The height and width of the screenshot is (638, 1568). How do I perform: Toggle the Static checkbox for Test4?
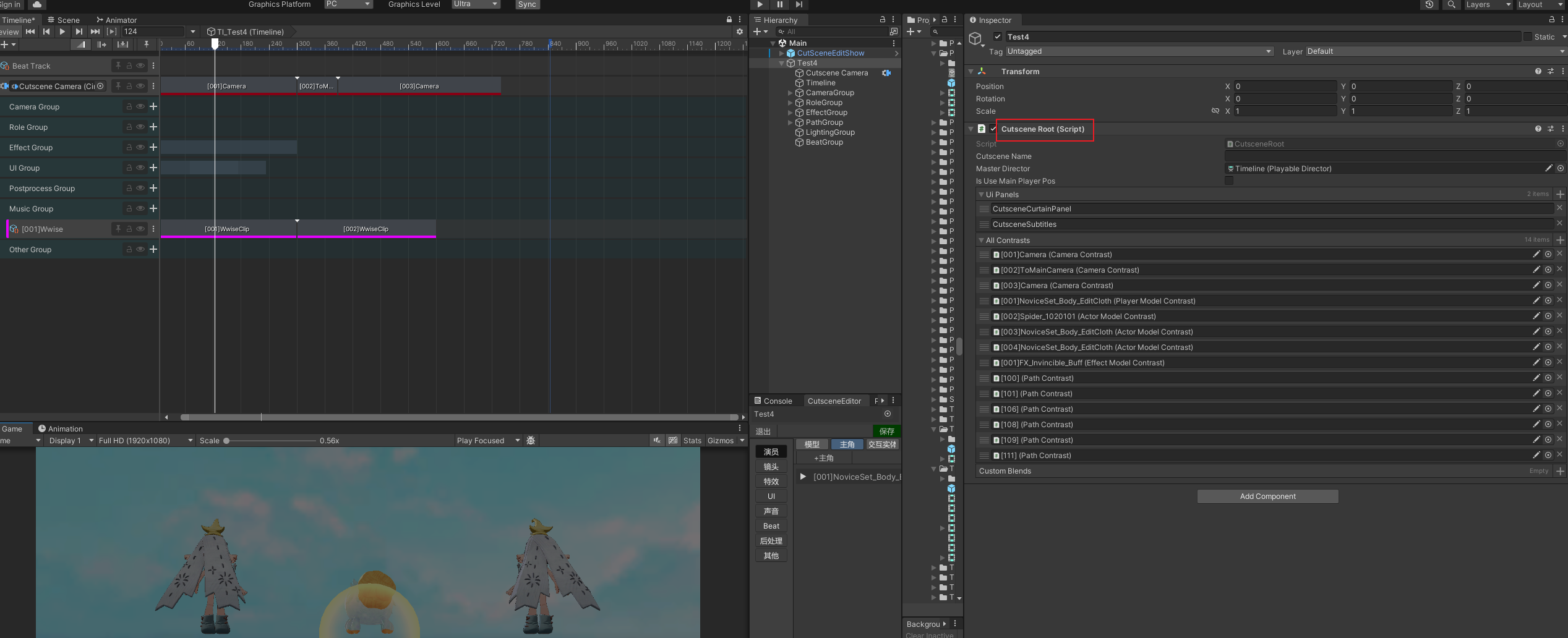click(x=1527, y=36)
